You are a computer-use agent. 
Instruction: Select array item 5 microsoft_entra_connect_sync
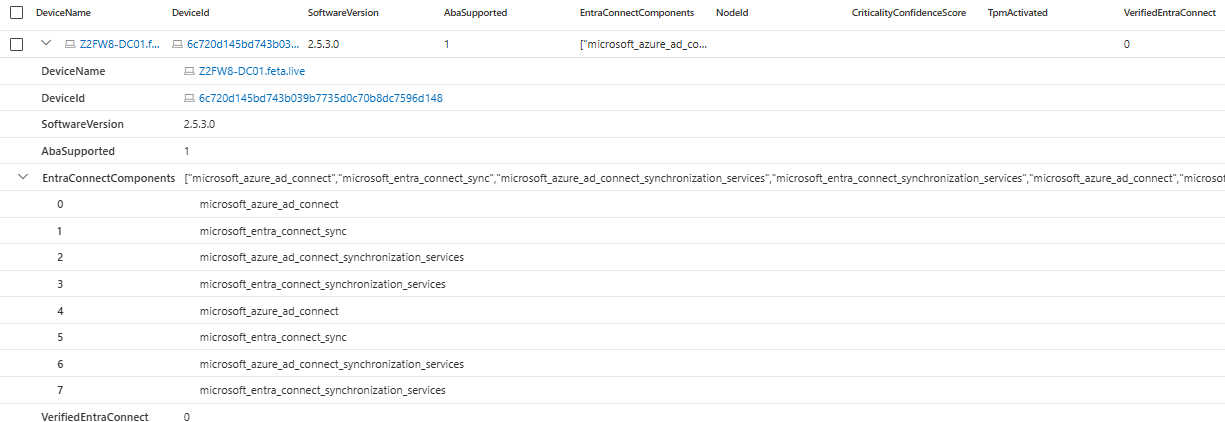(x=273, y=338)
